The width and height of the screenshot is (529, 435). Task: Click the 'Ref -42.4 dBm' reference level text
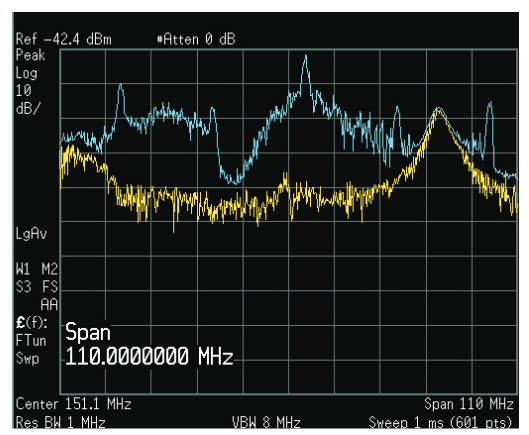pyautogui.click(x=63, y=39)
